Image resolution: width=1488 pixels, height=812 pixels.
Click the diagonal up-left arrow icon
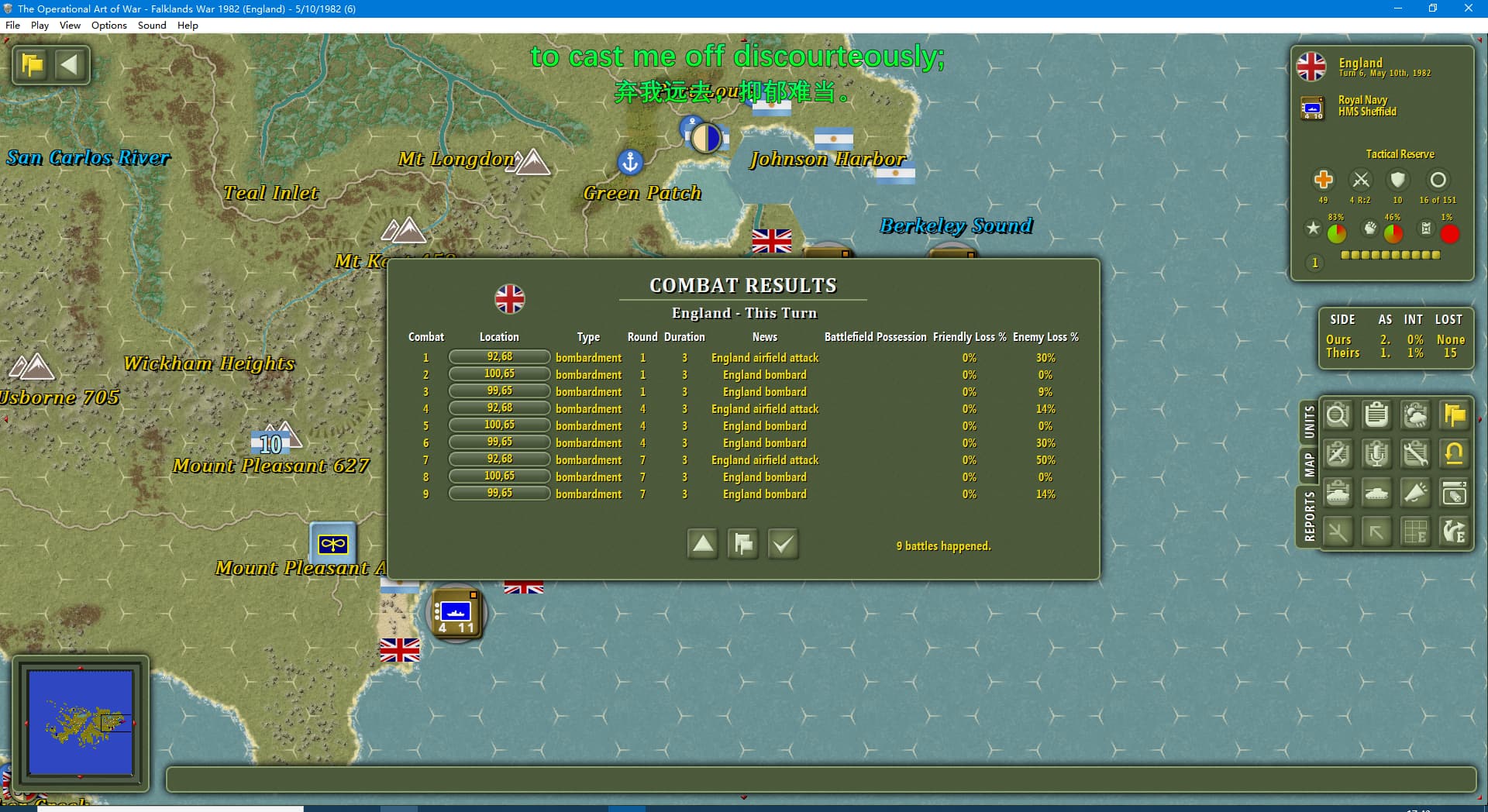(1376, 532)
